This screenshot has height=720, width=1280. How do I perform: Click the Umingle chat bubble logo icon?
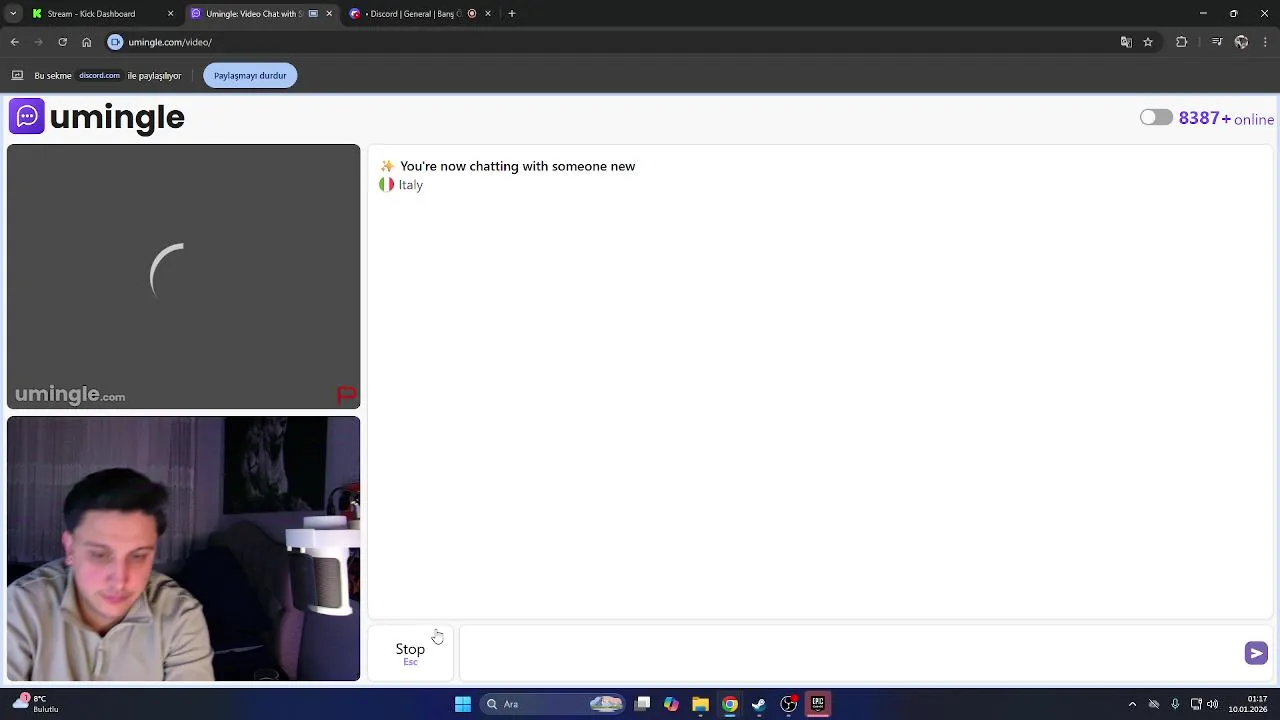27,116
